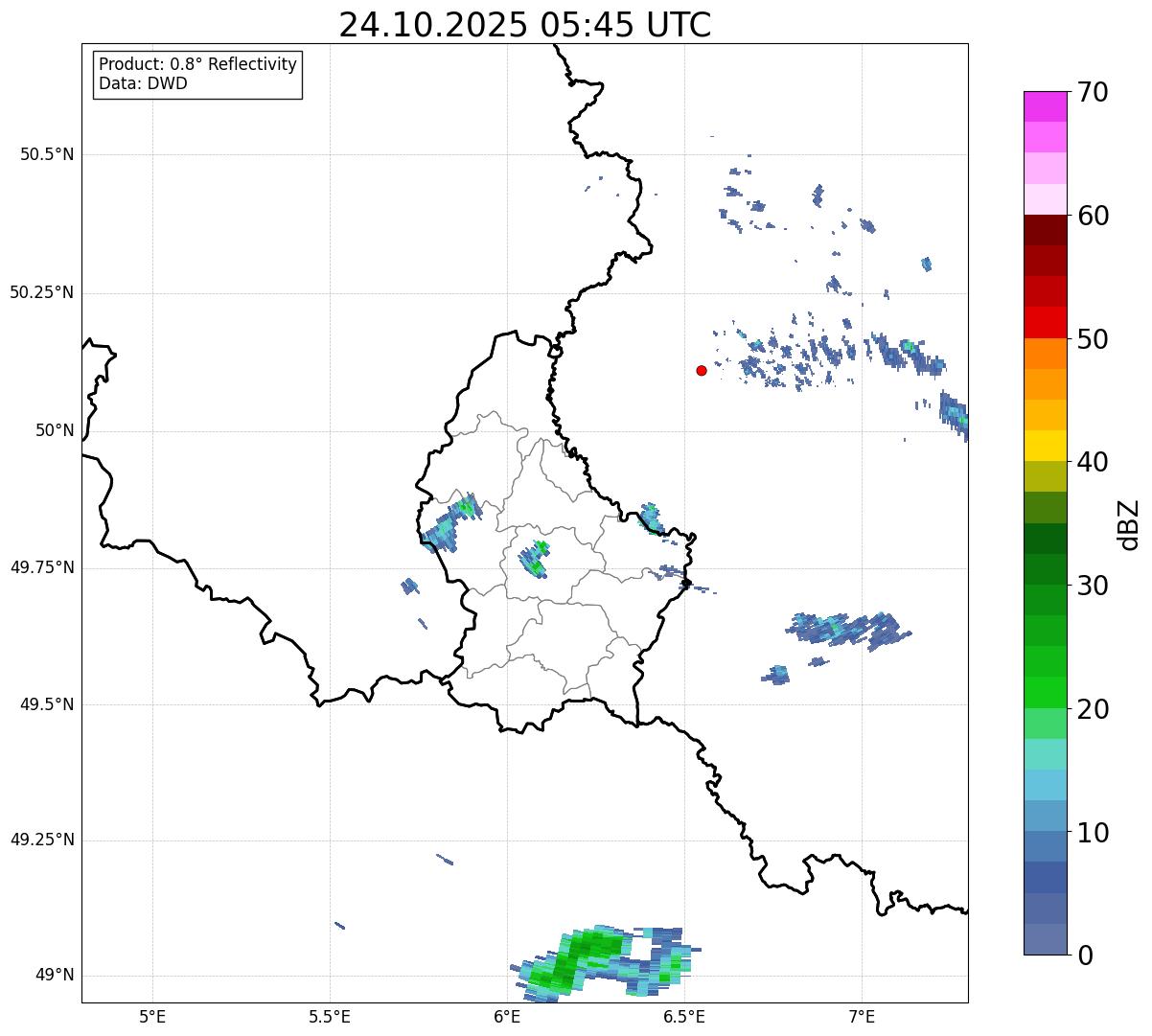Click the 70 colorbar tick label
1152x1036 pixels.
point(1093,92)
